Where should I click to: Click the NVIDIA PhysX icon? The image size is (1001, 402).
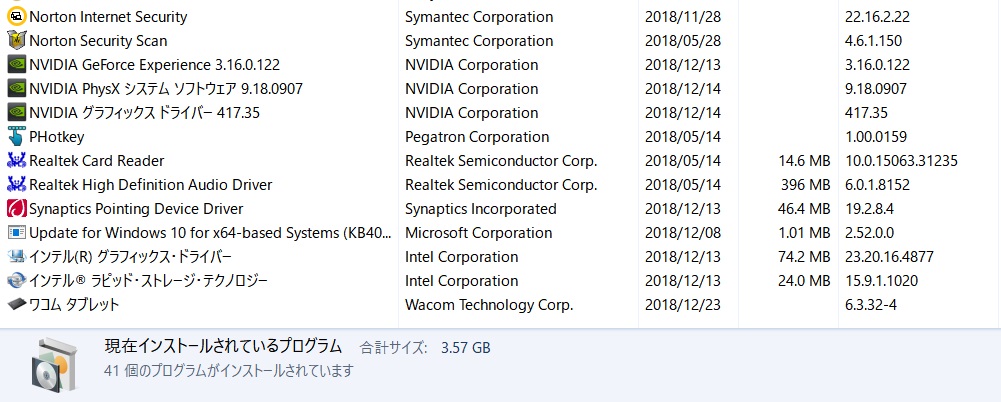(x=16, y=89)
